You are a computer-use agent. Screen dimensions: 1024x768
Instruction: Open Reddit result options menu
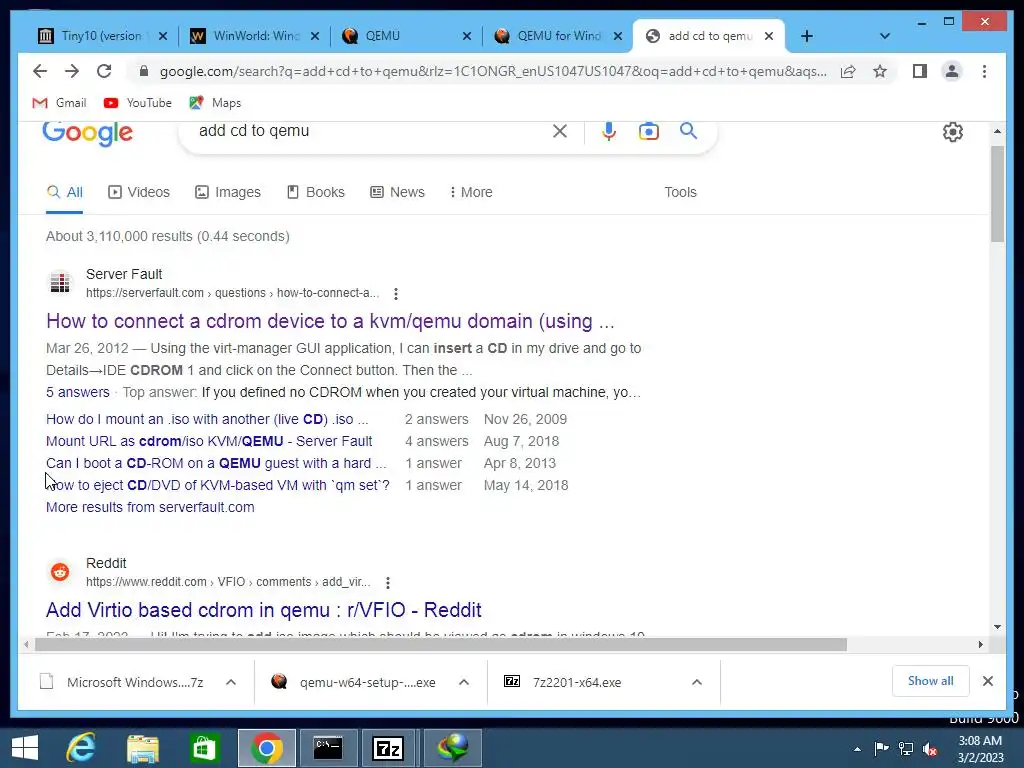(x=388, y=583)
